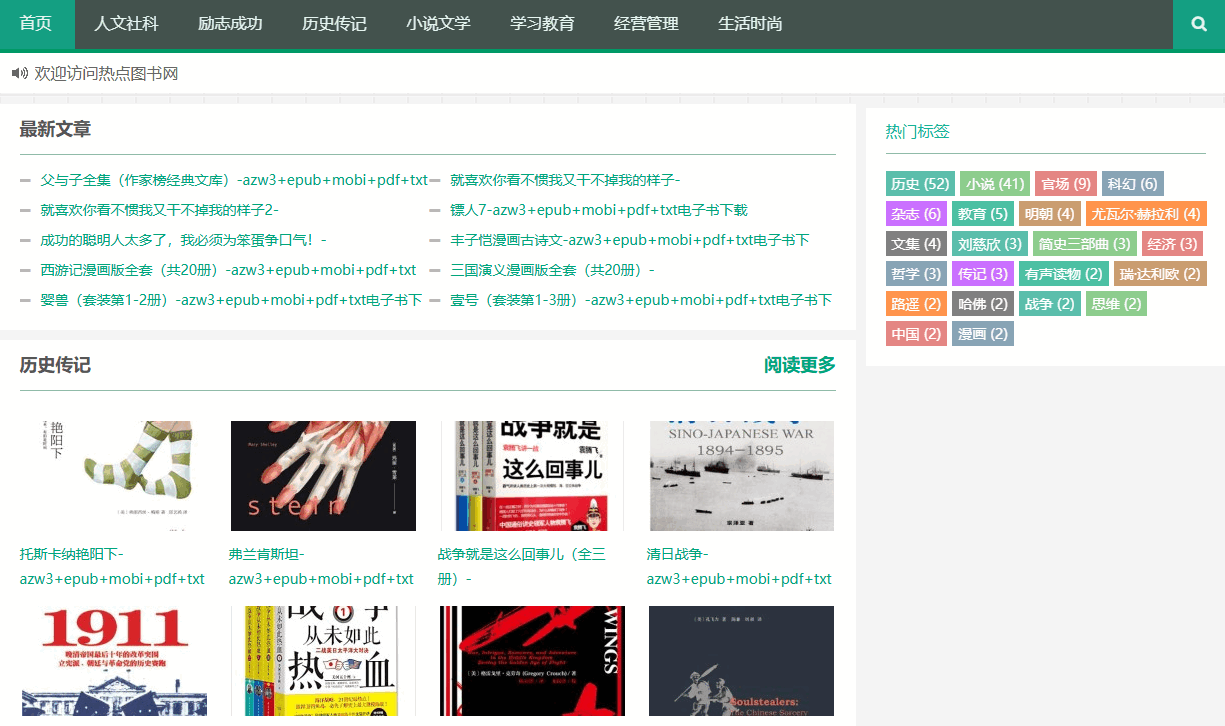Open the 托斯卡纳艳阳下 book cover

click(x=114, y=476)
